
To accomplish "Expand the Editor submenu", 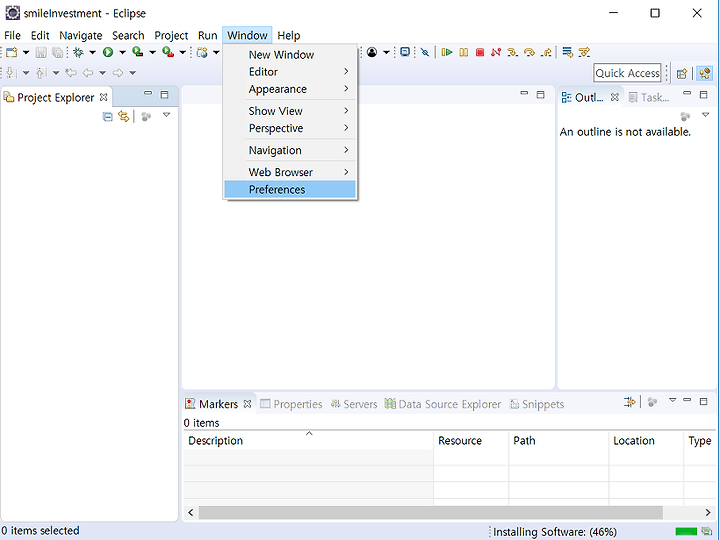I will tap(290, 72).
